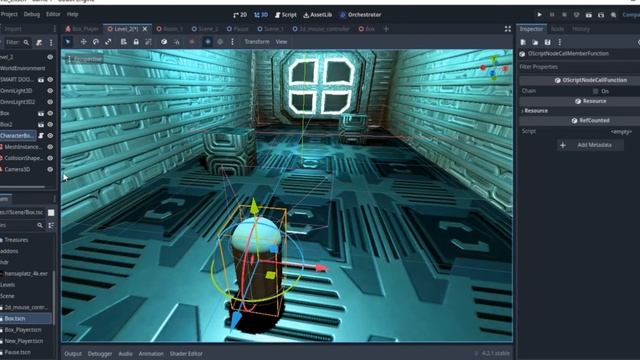Select the WorldEnvironment node
Screen dimensions: 640x360
click(22, 68)
